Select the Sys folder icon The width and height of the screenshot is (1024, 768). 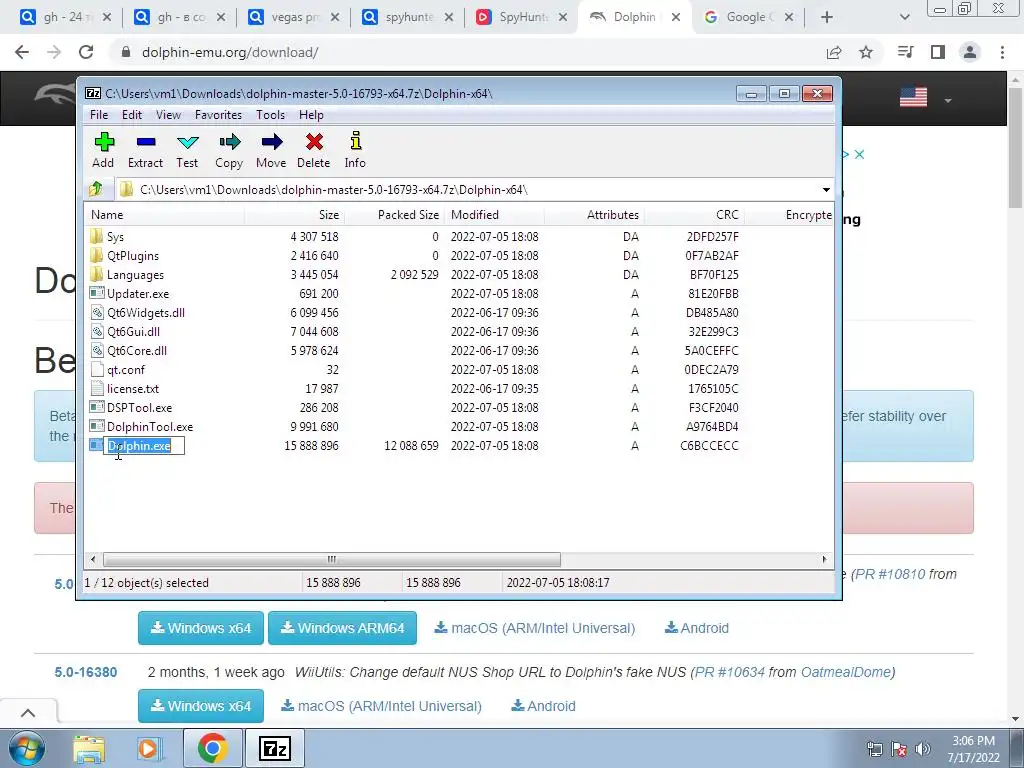point(97,236)
